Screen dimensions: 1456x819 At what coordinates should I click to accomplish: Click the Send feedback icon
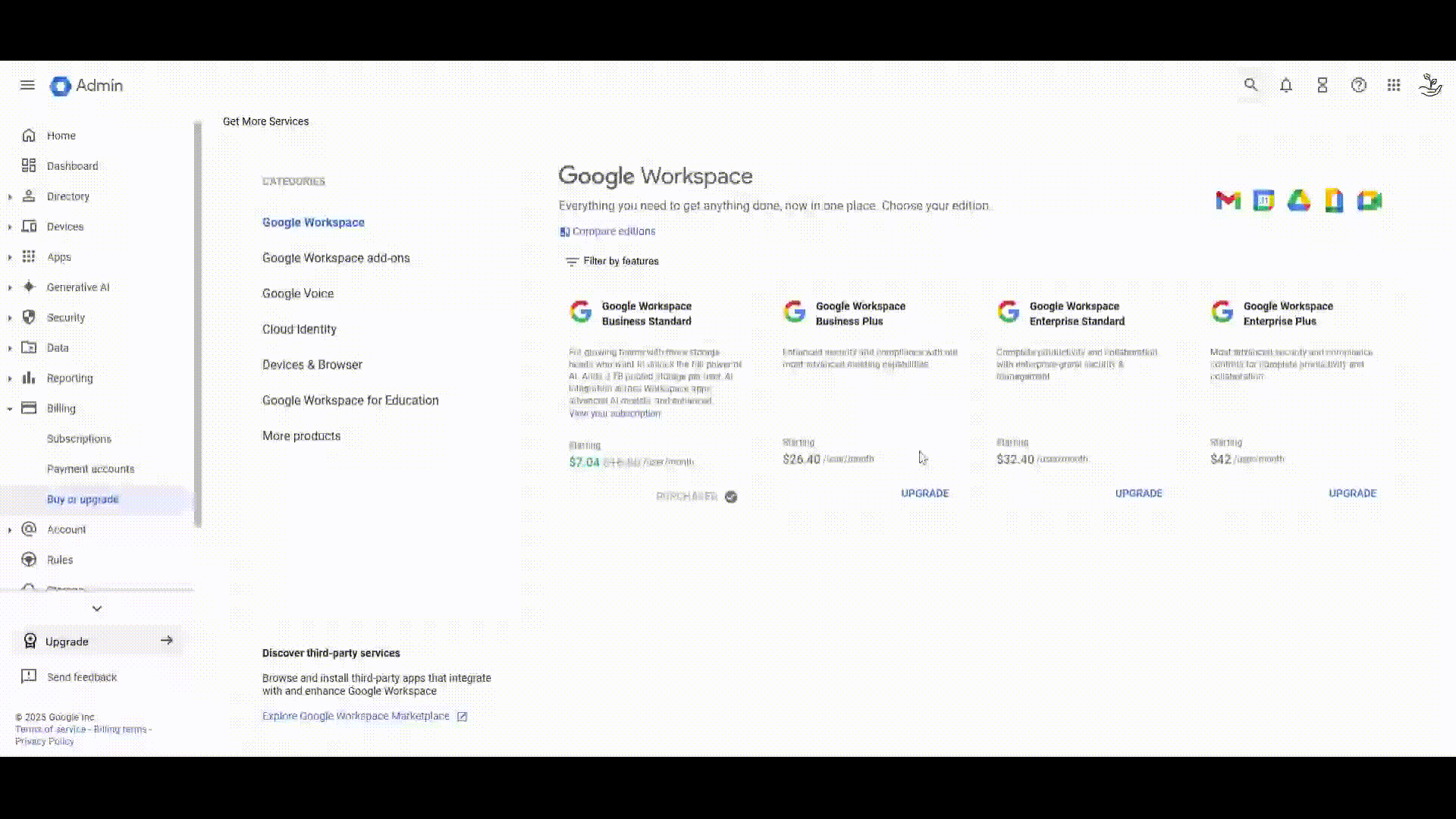pyautogui.click(x=29, y=677)
